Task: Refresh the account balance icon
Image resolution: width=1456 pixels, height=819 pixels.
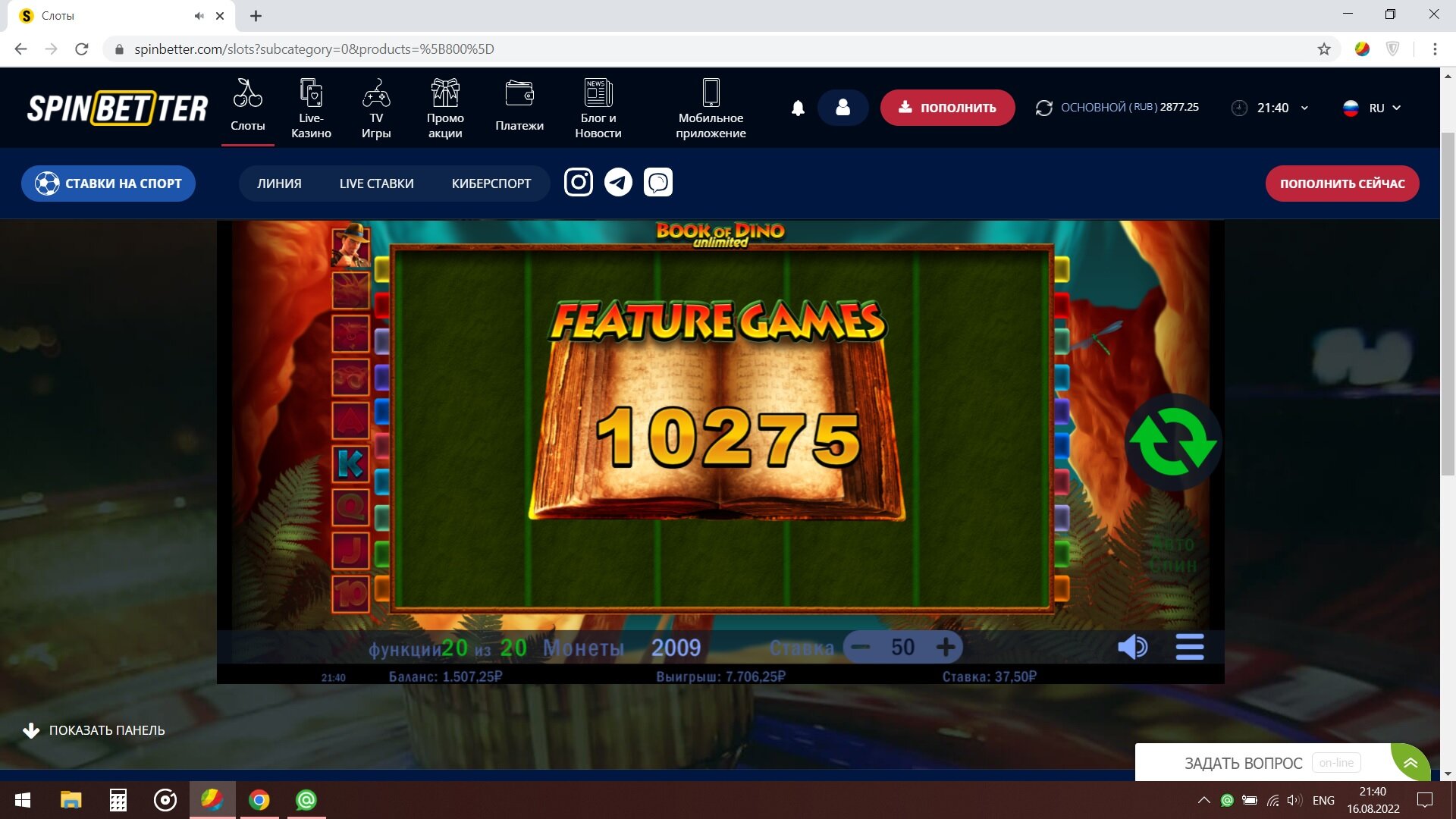Action: click(1044, 108)
